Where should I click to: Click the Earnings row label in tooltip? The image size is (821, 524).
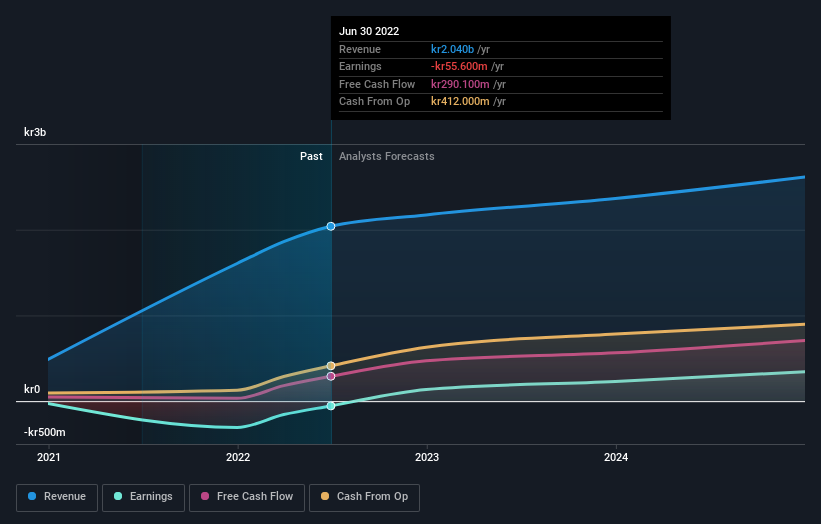(x=360, y=66)
